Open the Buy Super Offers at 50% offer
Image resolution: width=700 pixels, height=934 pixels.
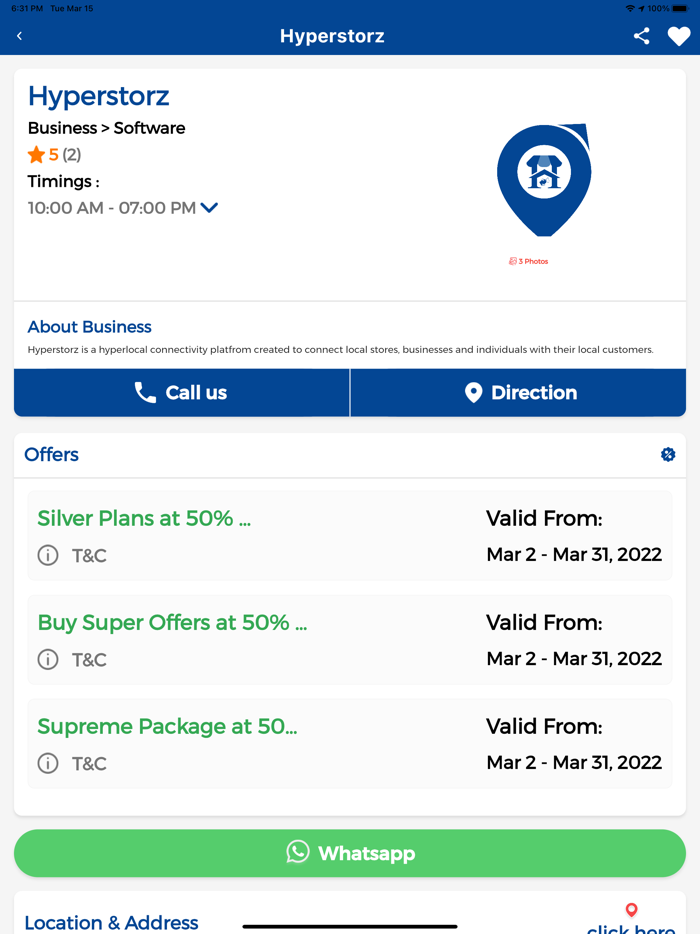tap(172, 622)
